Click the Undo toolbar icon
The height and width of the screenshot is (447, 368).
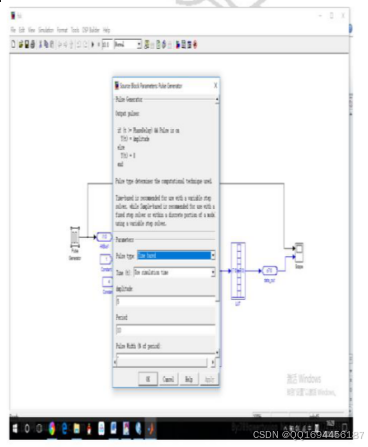coord(79,44)
